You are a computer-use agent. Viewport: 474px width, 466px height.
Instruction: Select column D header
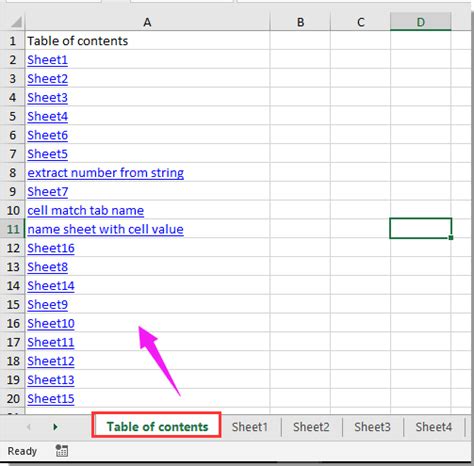click(x=421, y=22)
